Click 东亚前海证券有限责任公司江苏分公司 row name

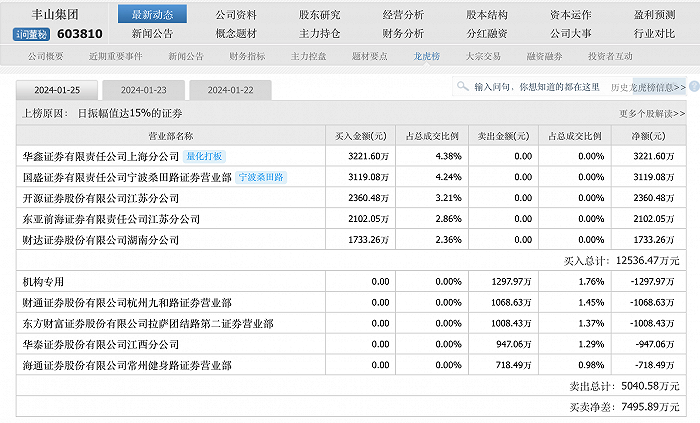[x=111, y=219]
